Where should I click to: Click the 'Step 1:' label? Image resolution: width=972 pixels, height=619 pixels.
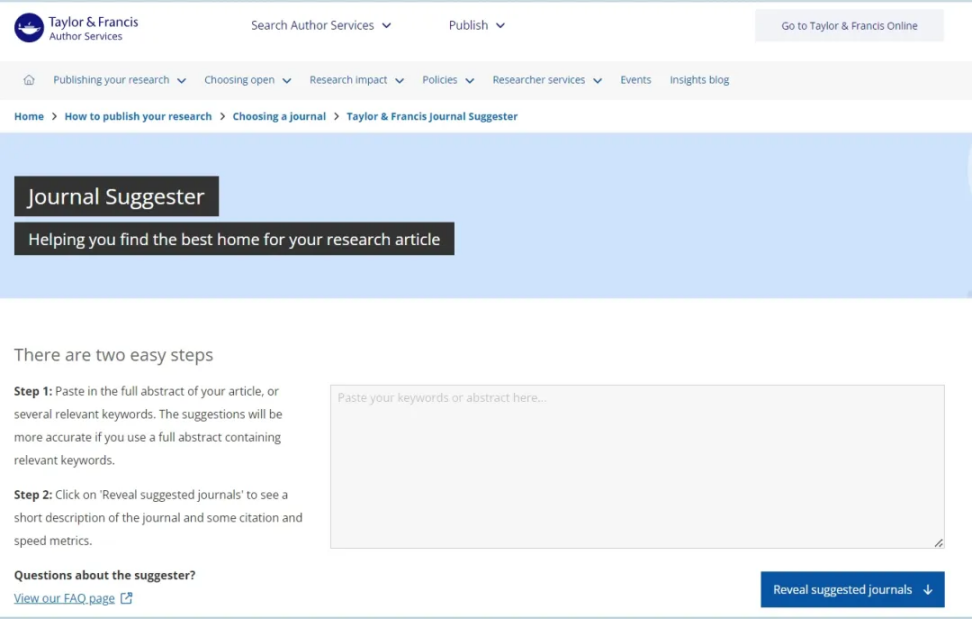[33, 391]
